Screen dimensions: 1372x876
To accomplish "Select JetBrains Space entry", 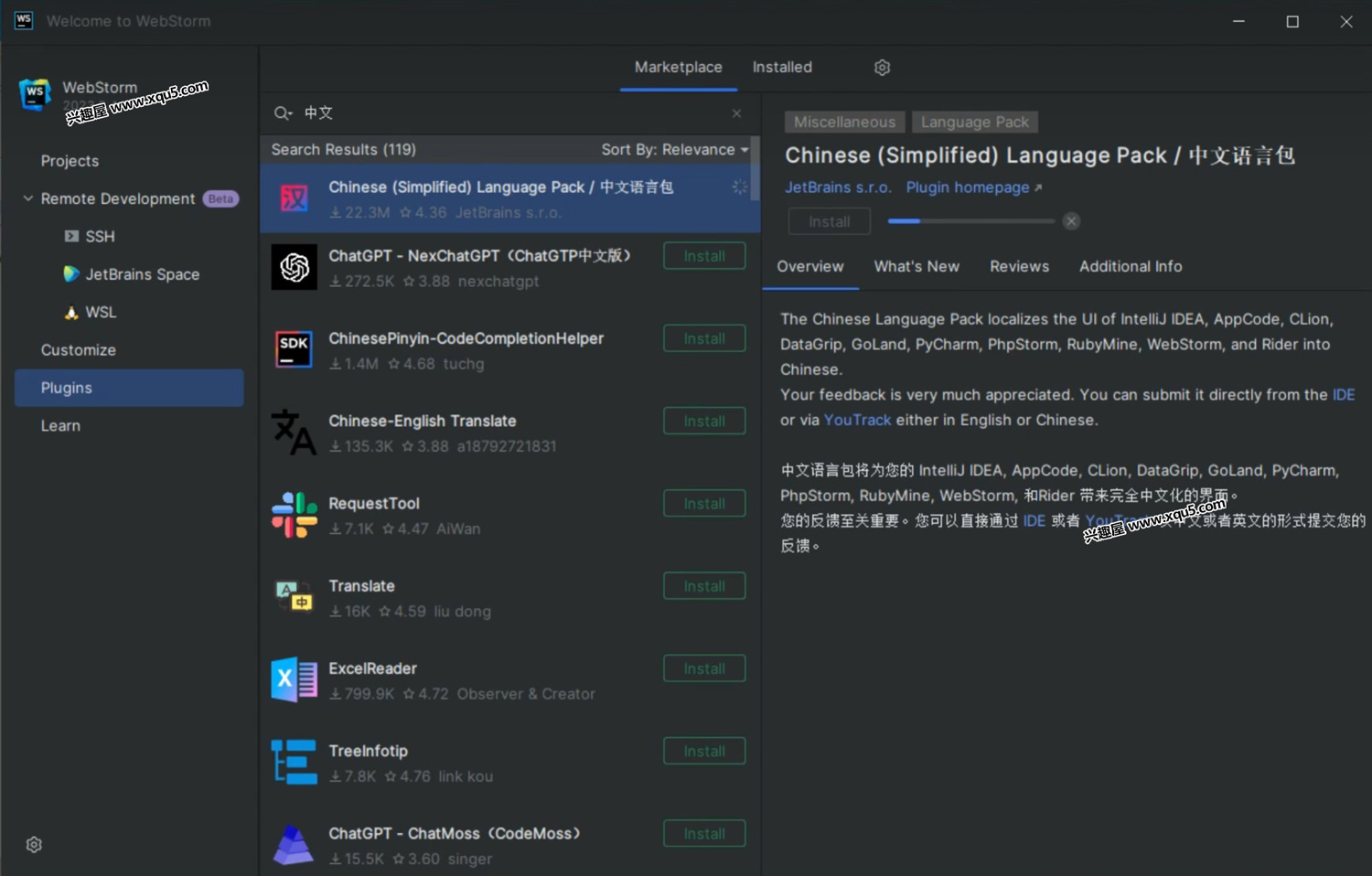I will click(x=142, y=274).
